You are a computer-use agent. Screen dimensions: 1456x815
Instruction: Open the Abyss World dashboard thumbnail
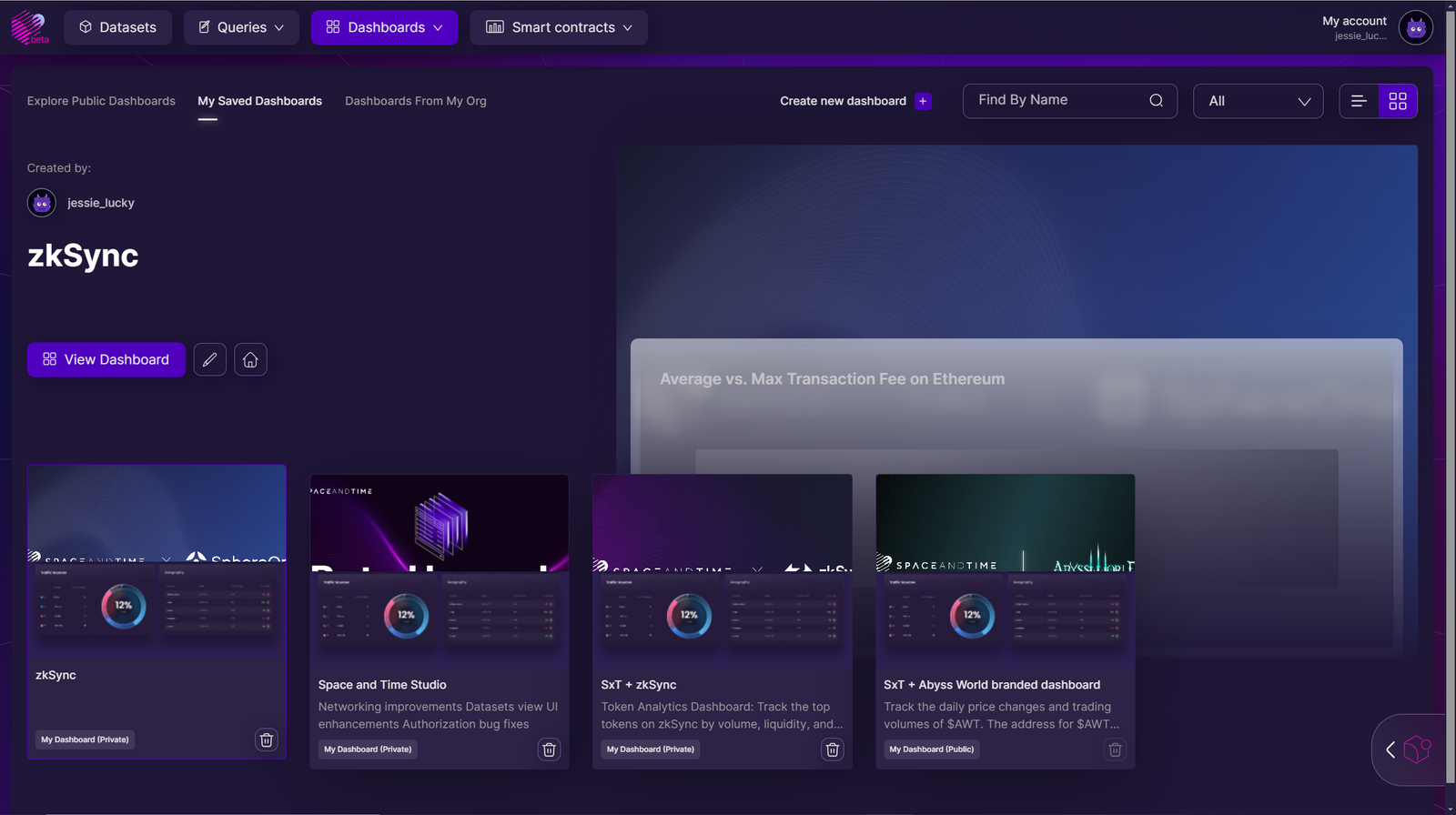[x=1006, y=571]
